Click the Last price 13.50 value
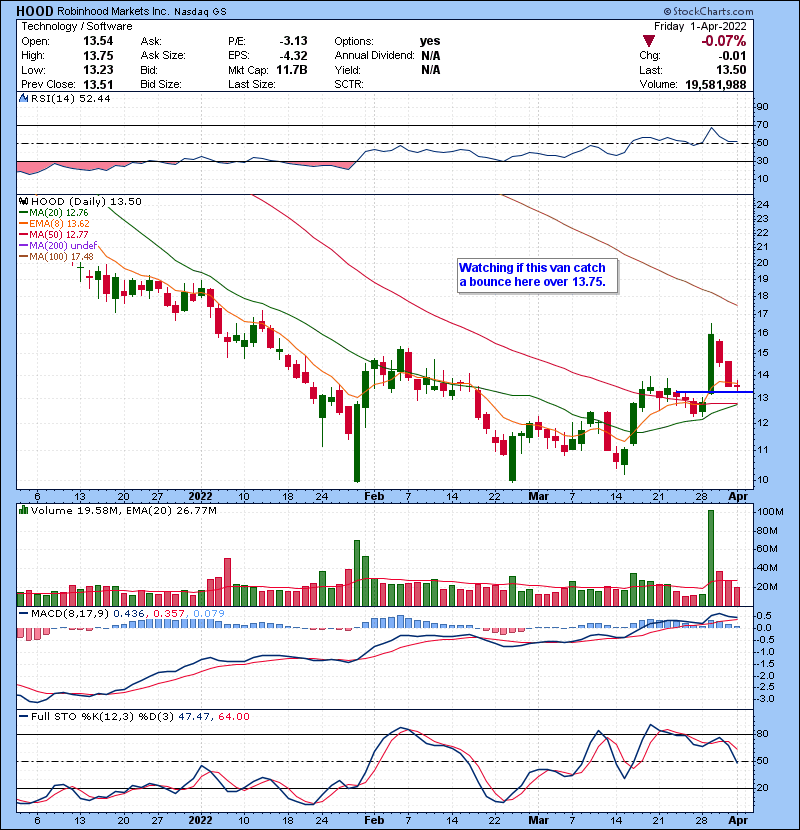This screenshot has height=830, width=800. click(x=731, y=70)
